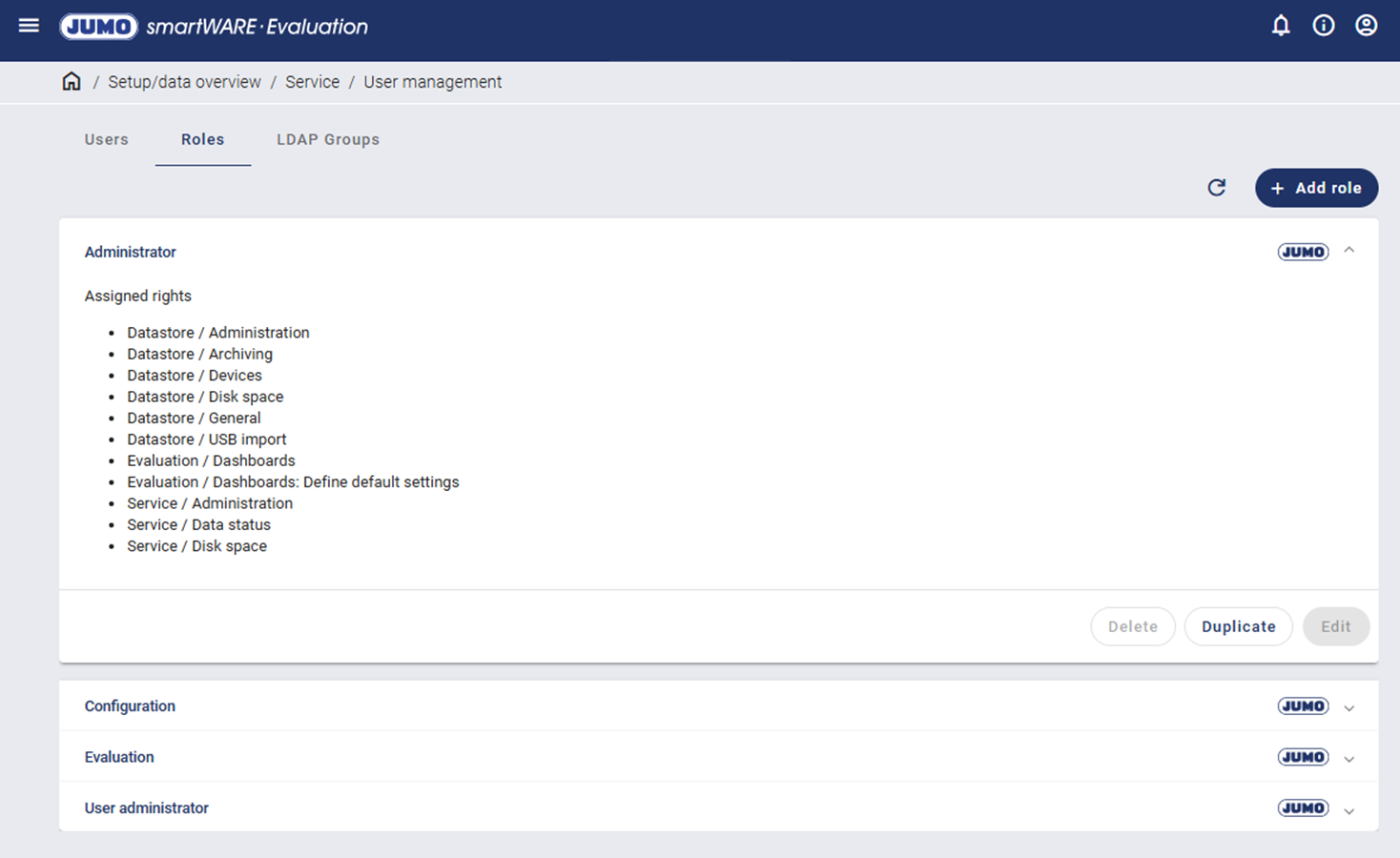Open the hamburger navigation menu
This screenshot has width=1400, height=858.
[29, 26]
